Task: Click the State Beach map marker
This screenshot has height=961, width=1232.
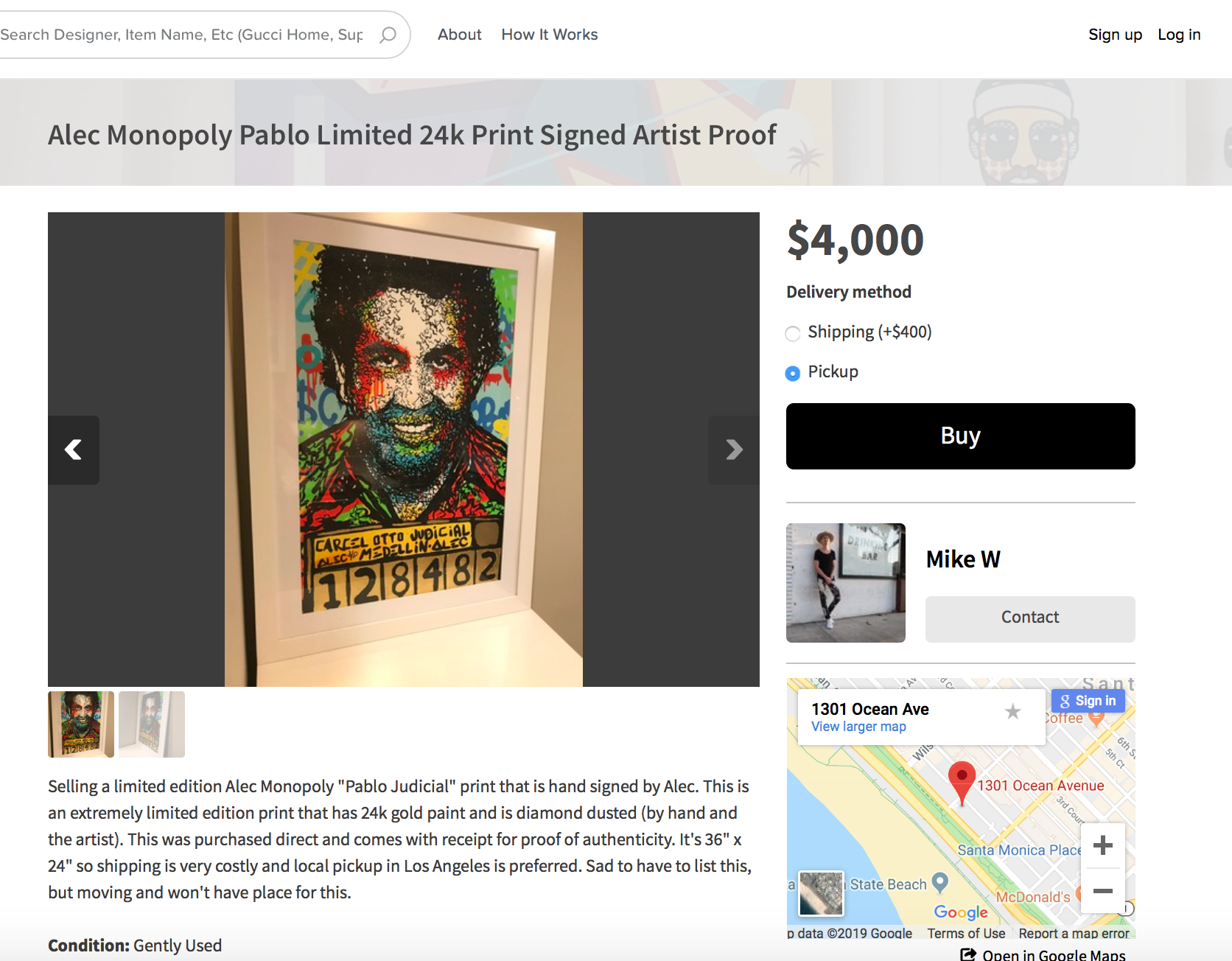Action: tap(939, 882)
